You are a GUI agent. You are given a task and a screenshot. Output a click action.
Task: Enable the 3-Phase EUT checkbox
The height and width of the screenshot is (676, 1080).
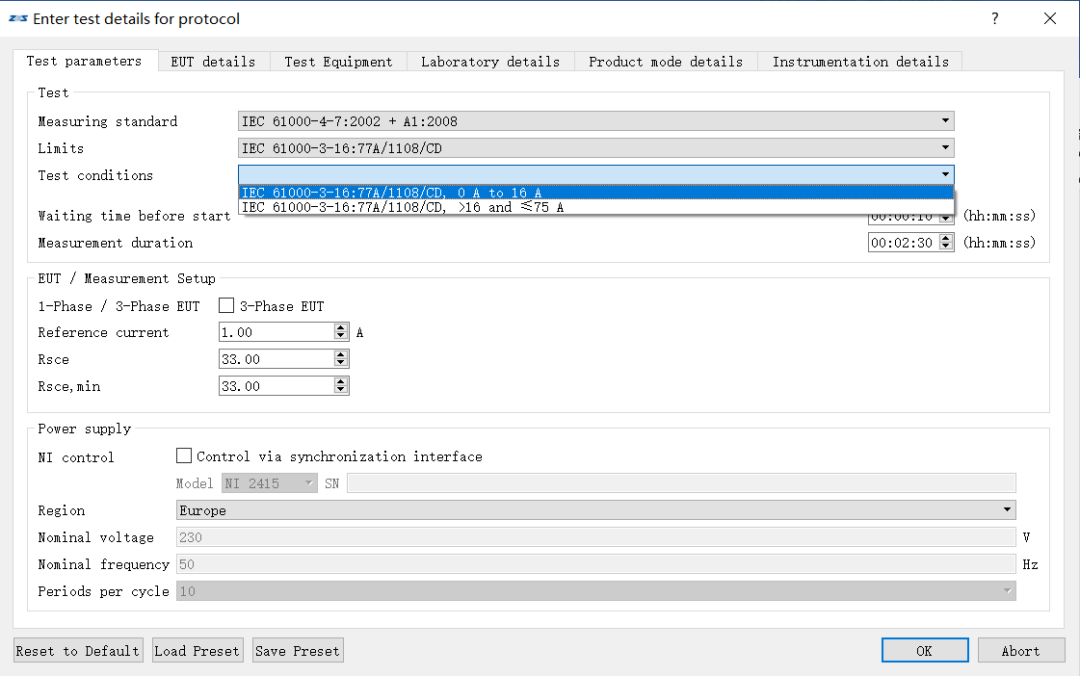point(226,305)
